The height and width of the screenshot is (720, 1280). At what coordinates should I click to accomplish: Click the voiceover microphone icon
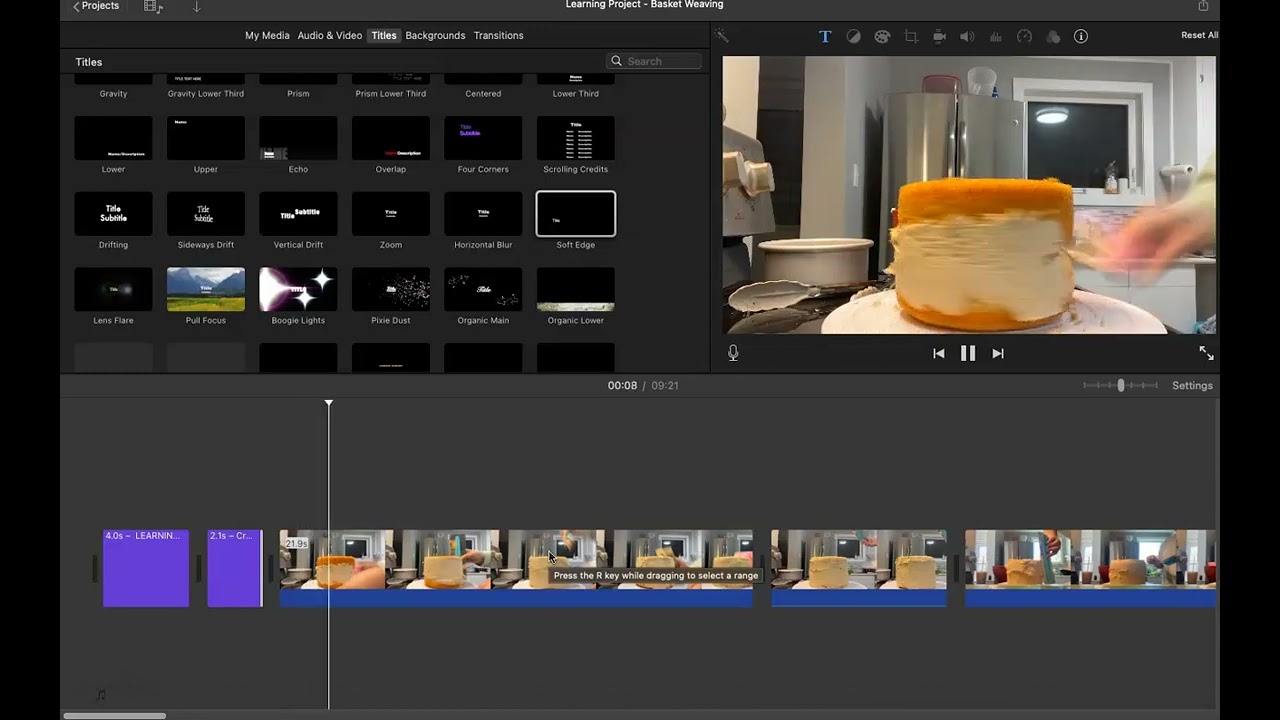[x=733, y=353]
